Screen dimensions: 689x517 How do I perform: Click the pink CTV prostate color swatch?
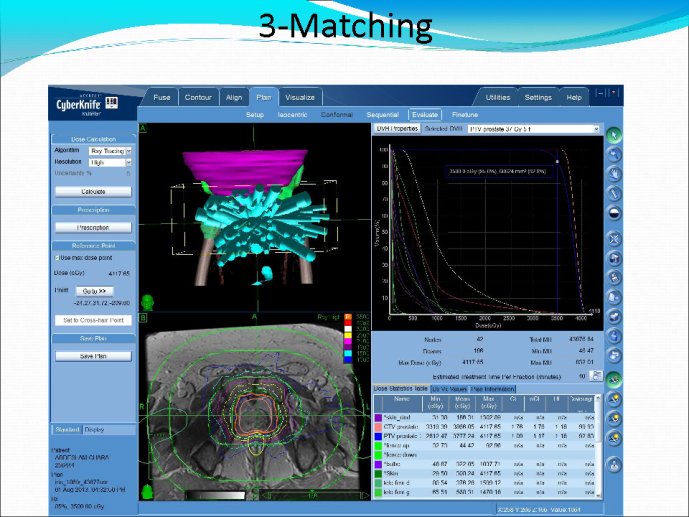click(378, 427)
